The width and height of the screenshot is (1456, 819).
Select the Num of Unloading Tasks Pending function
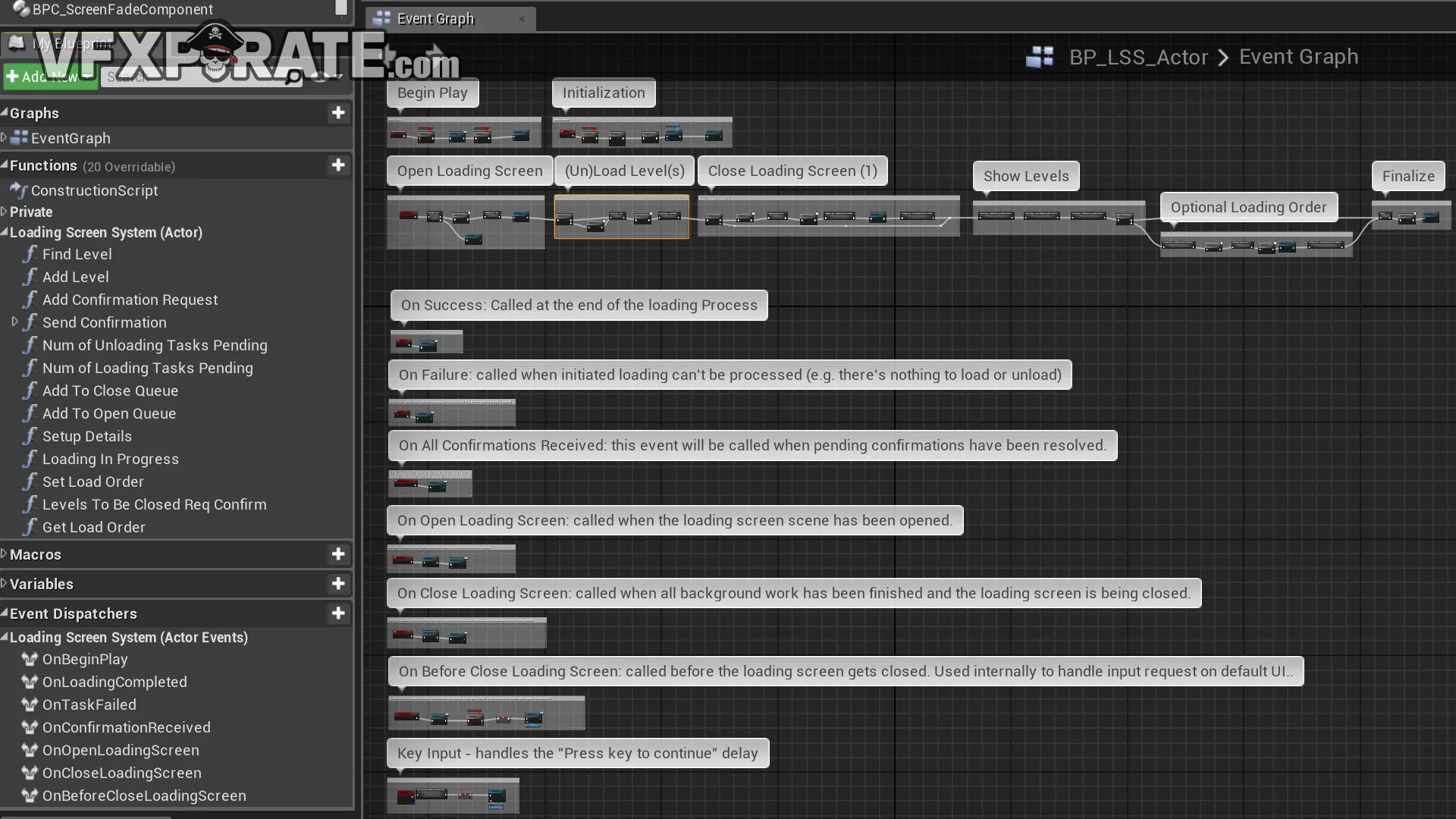coord(155,345)
